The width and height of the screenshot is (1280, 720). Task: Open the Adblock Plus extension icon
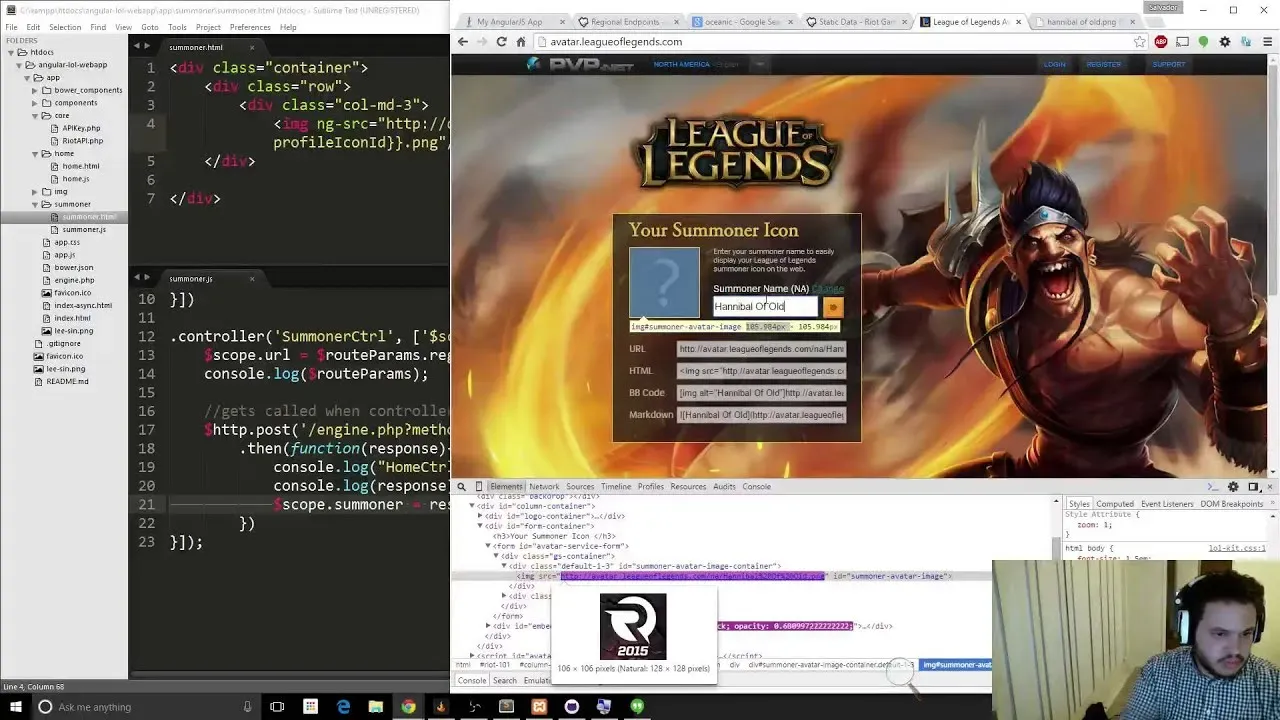(x=1161, y=42)
